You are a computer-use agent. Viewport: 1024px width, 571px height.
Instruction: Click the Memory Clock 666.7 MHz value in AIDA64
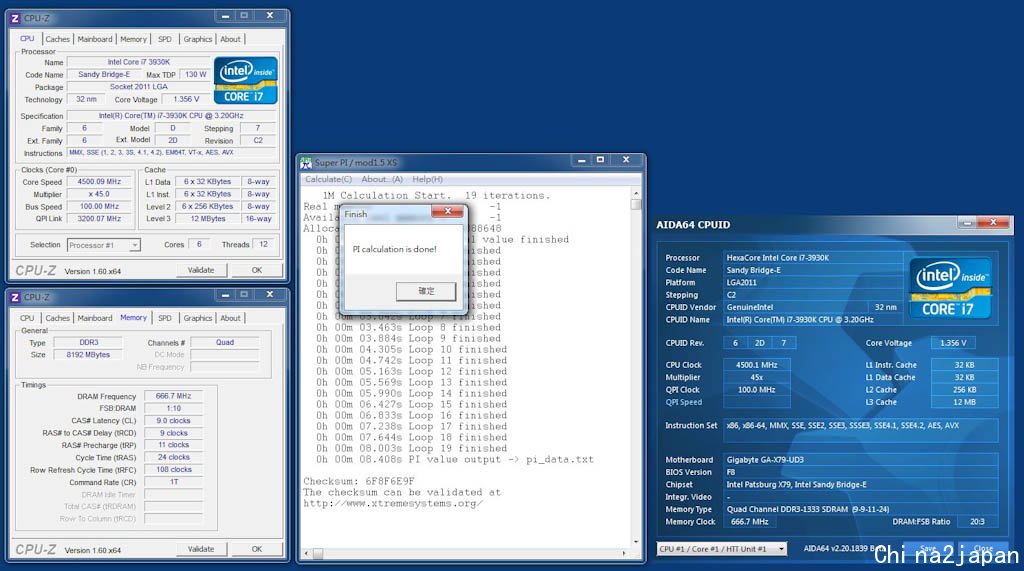point(750,521)
